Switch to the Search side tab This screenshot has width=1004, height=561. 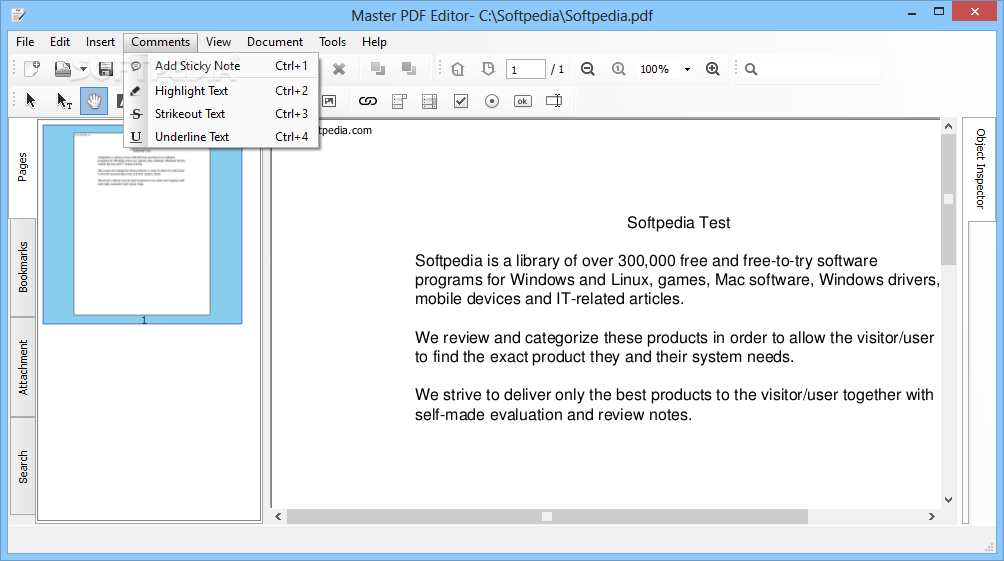[23, 466]
